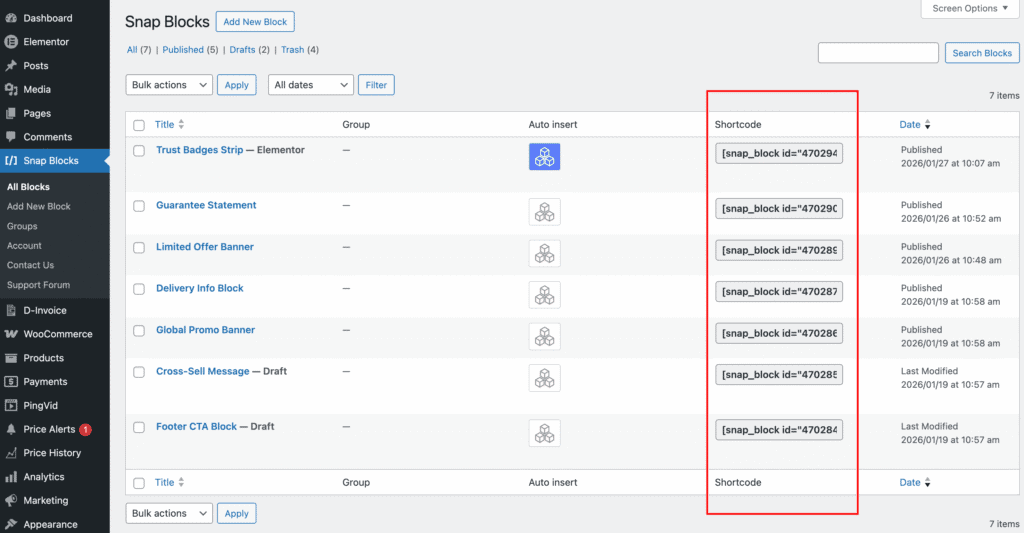Click the WooCommerce icon in the sidebar
The image size is (1024, 533).
coord(11,334)
